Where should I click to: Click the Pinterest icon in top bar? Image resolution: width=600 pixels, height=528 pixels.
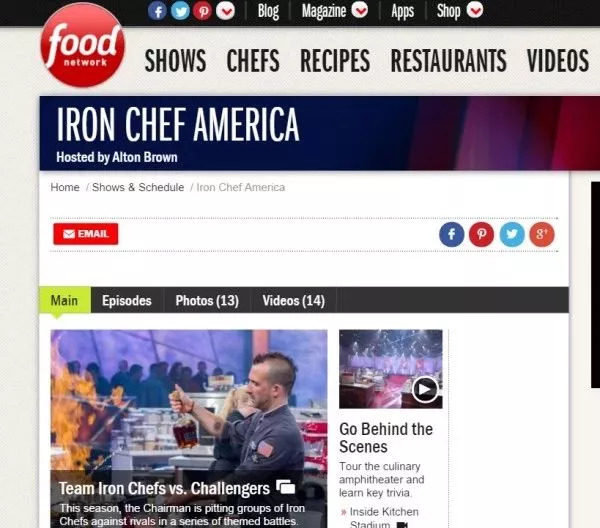click(202, 11)
